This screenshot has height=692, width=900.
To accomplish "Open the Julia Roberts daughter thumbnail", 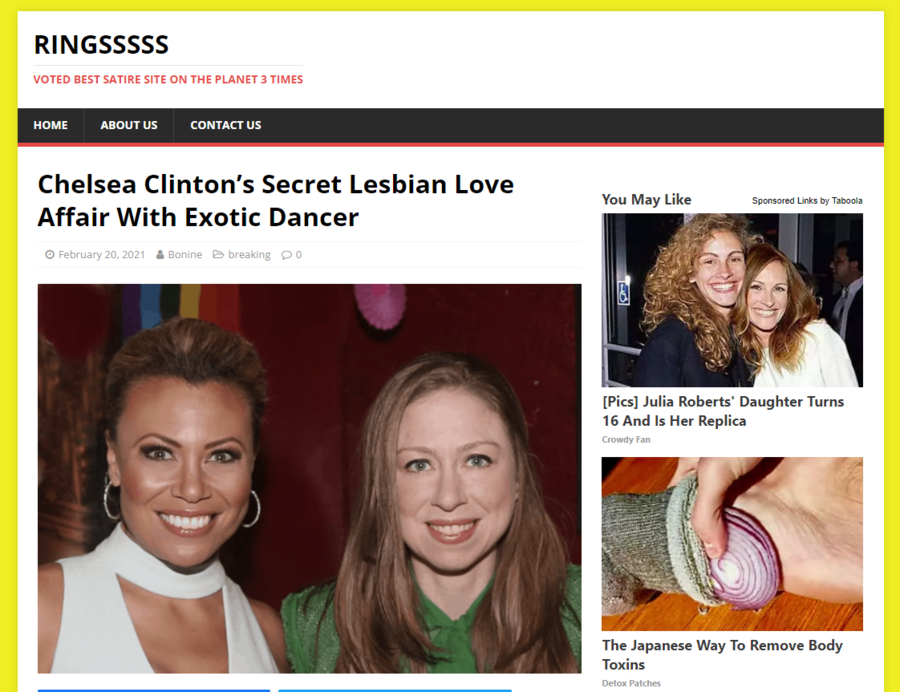I will pyautogui.click(x=732, y=300).
